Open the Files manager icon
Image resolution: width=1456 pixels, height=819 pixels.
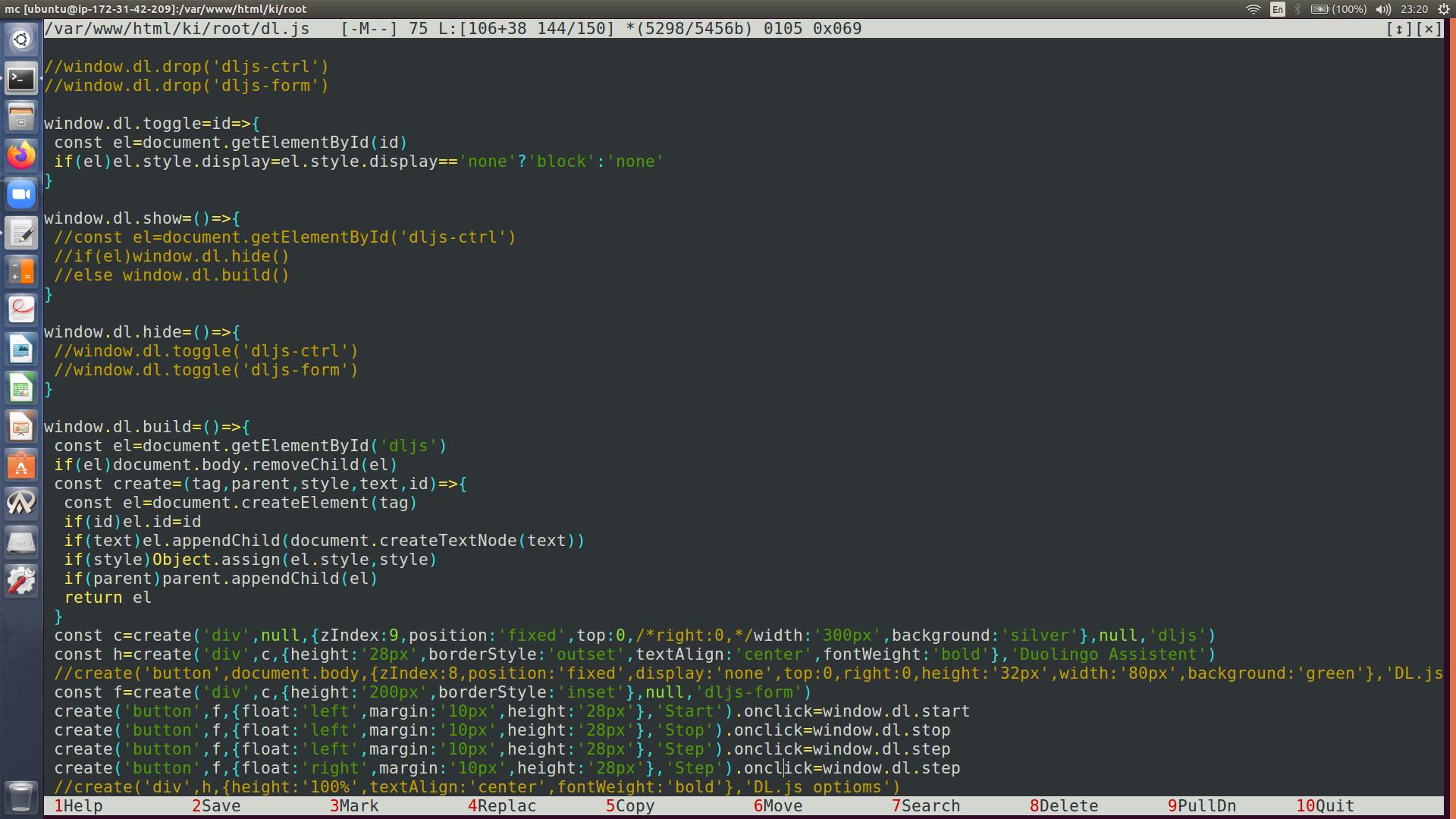pos(21,117)
